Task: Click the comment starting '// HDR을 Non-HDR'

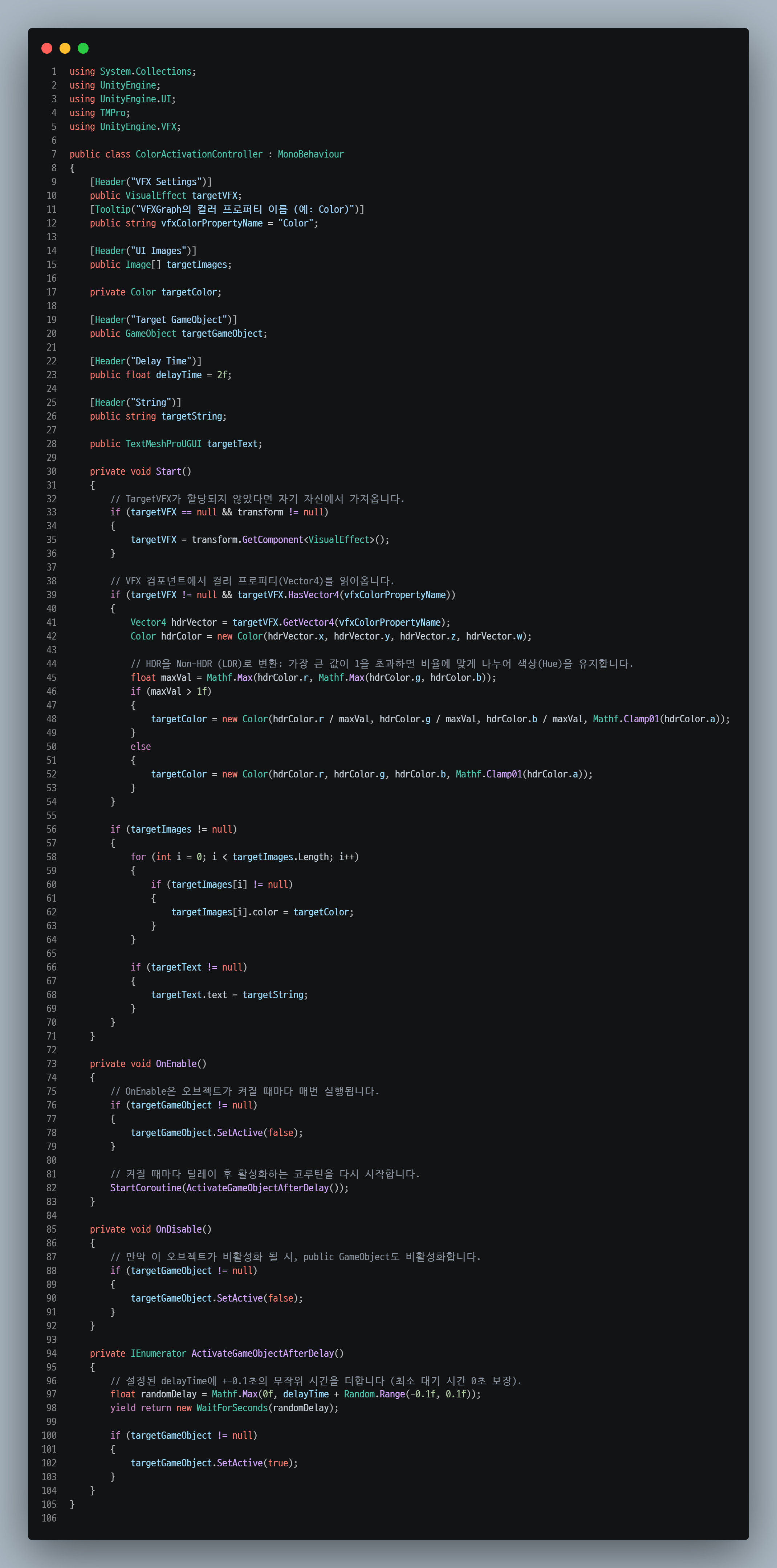Action: coord(382,663)
